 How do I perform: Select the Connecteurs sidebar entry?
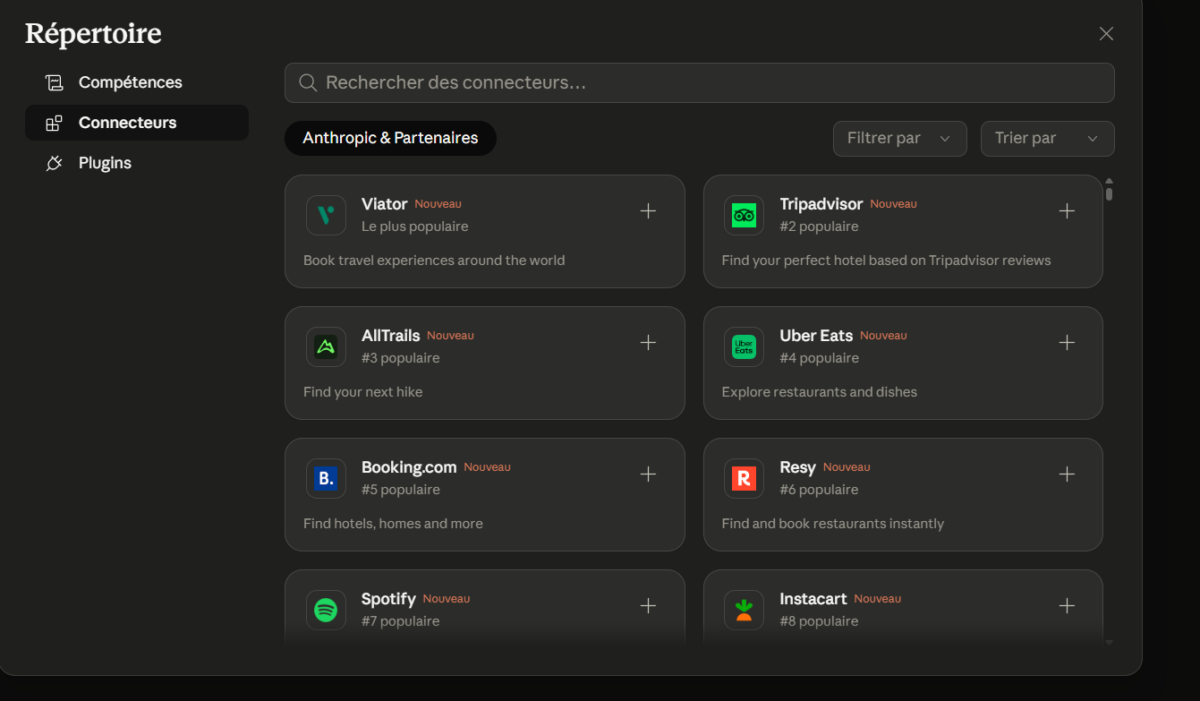(x=124, y=122)
